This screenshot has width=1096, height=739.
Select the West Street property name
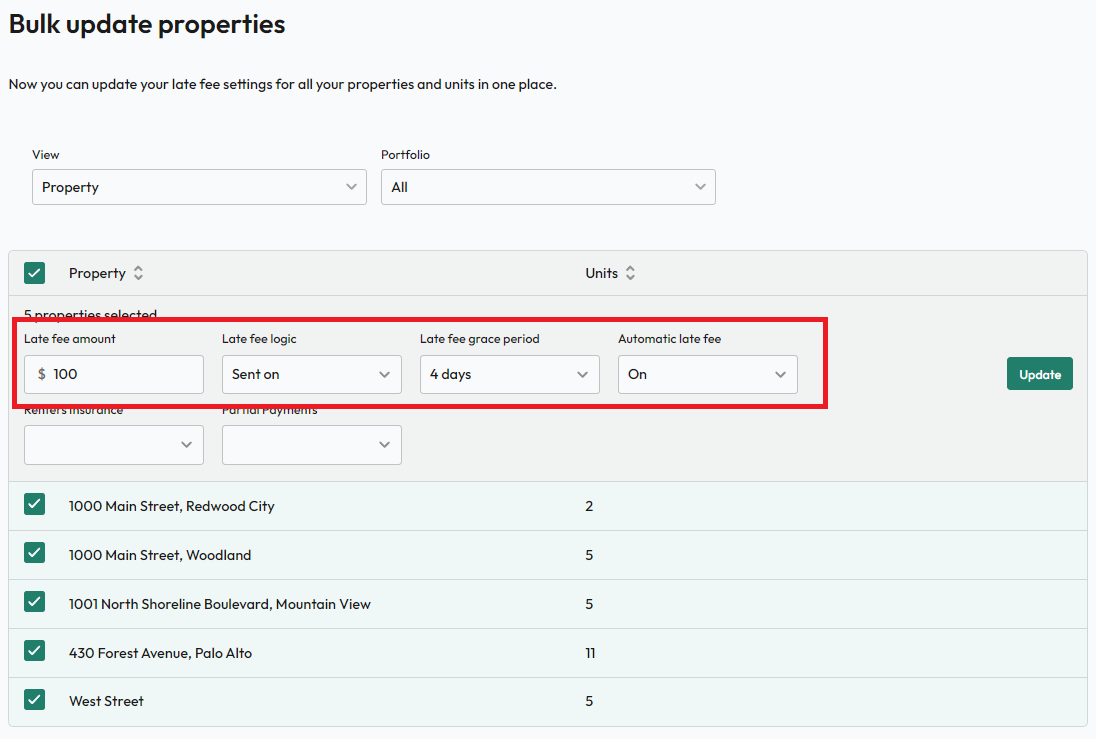click(x=106, y=701)
